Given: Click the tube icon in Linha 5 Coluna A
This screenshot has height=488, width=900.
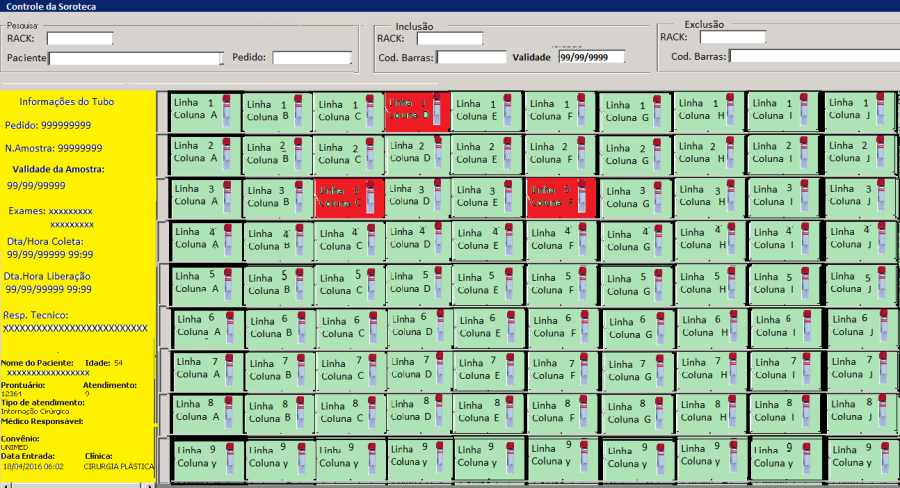Looking at the screenshot, I should click(228, 285).
